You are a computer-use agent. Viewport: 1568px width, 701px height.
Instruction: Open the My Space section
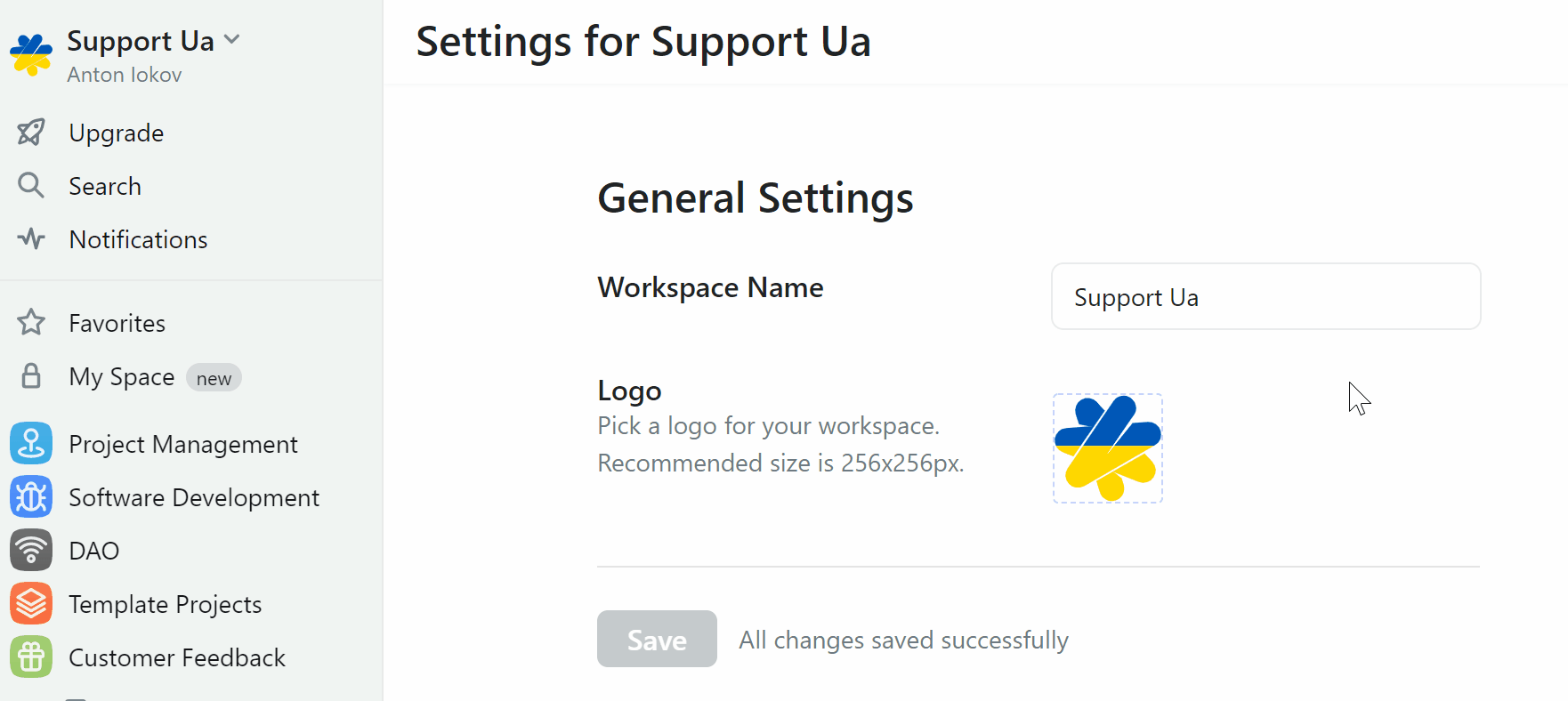pyautogui.click(x=121, y=375)
